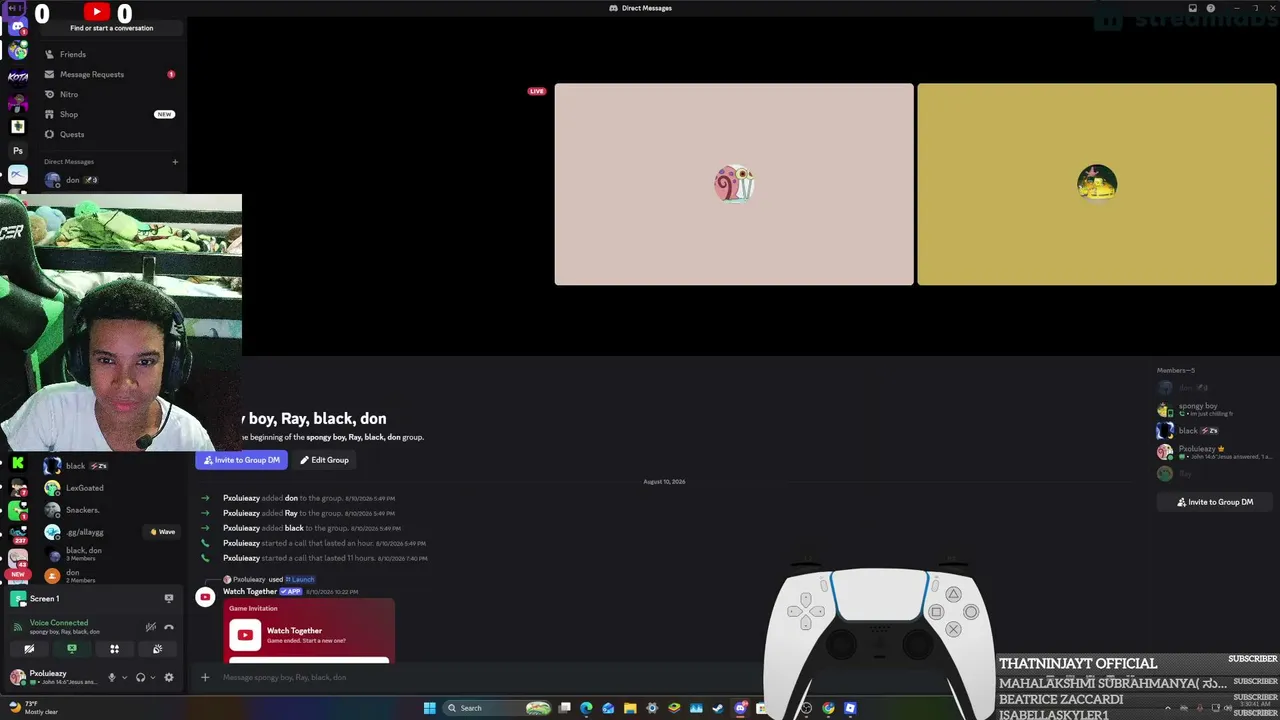The height and width of the screenshot is (720, 1280).
Task: Open the black, don group DM
Action: pos(110,554)
